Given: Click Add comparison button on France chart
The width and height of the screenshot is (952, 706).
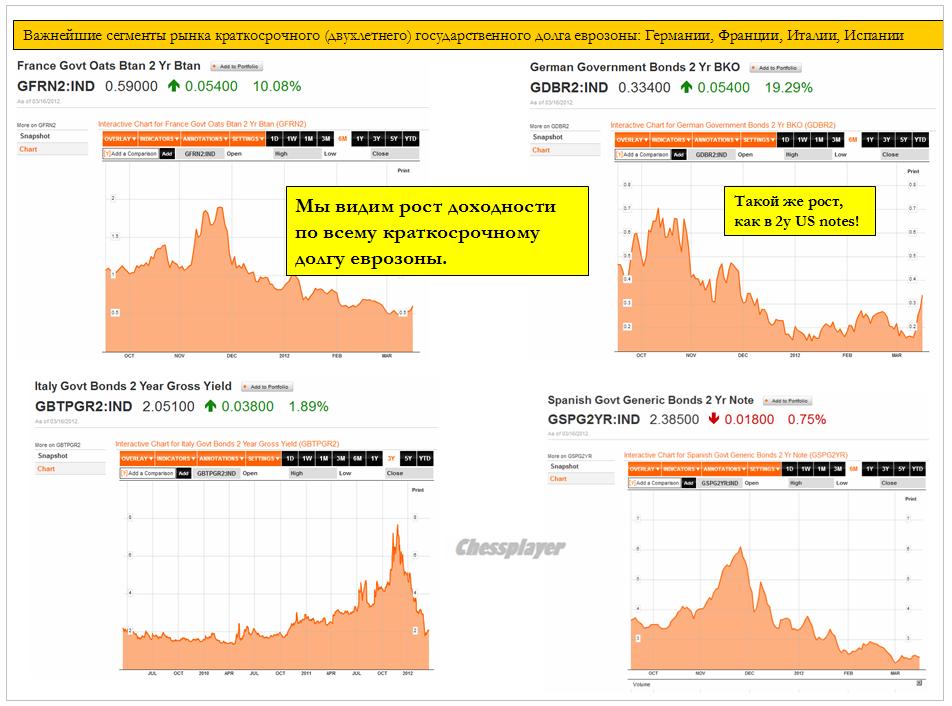Looking at the screenshot, I should pyautogui.click(x=167, y=154).
